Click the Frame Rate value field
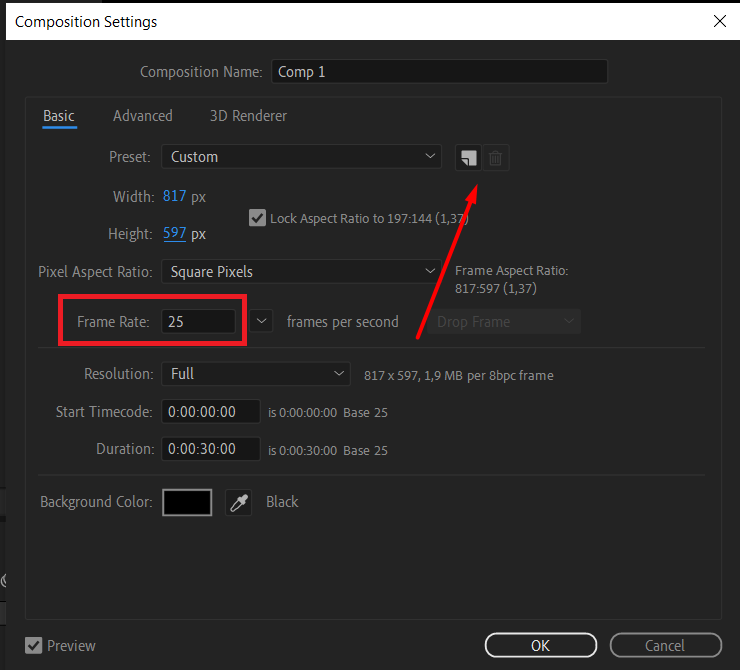Screen dimensions: 740x670 [x=198, y=321]
